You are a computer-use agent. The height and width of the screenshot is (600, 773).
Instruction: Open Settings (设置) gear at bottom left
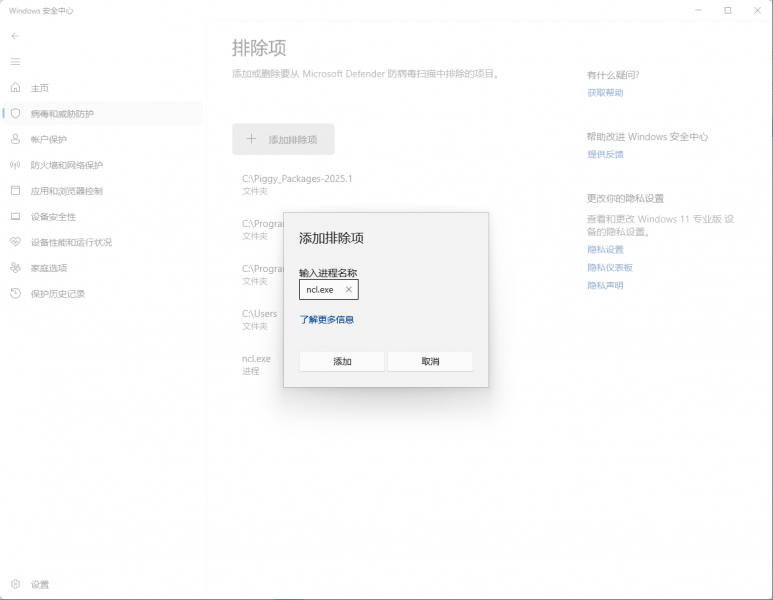(x=15, y=584)
